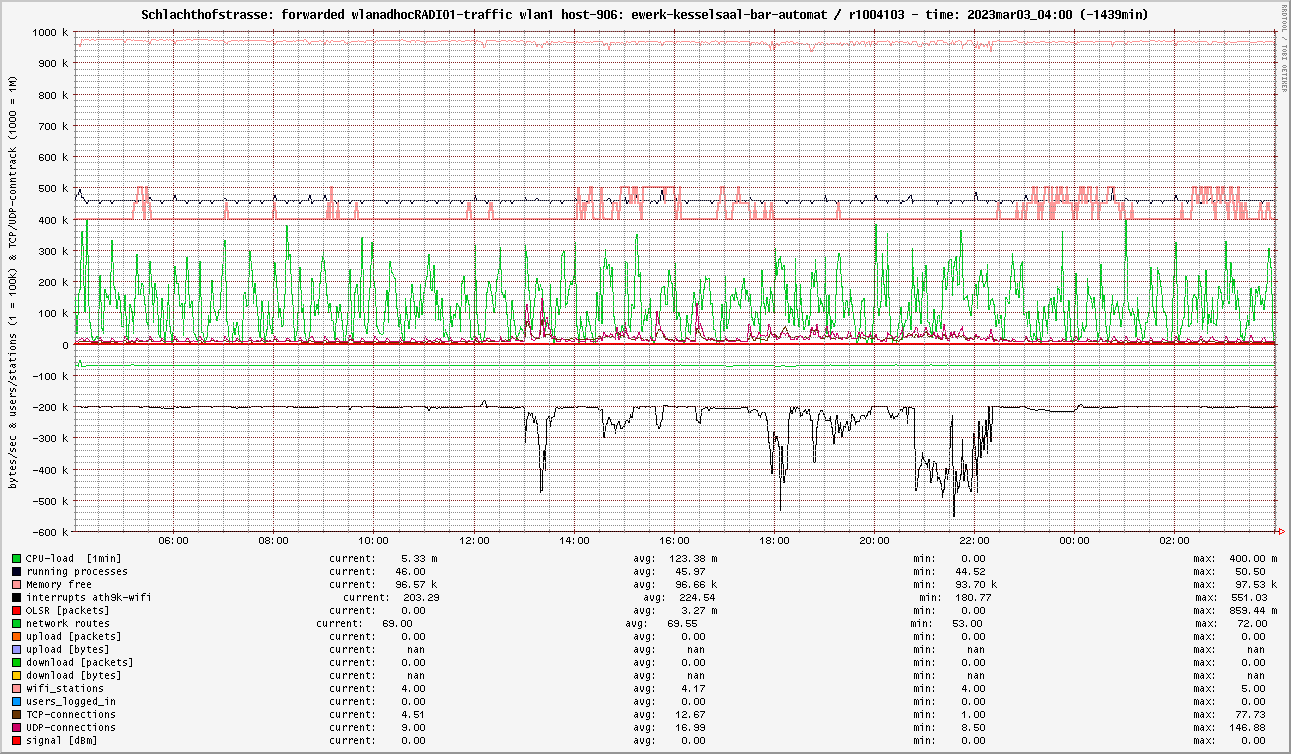1291x754 pixels.
Task: Click the interrupts ath9k-wifi legend swatch
Action: (17, 597)
